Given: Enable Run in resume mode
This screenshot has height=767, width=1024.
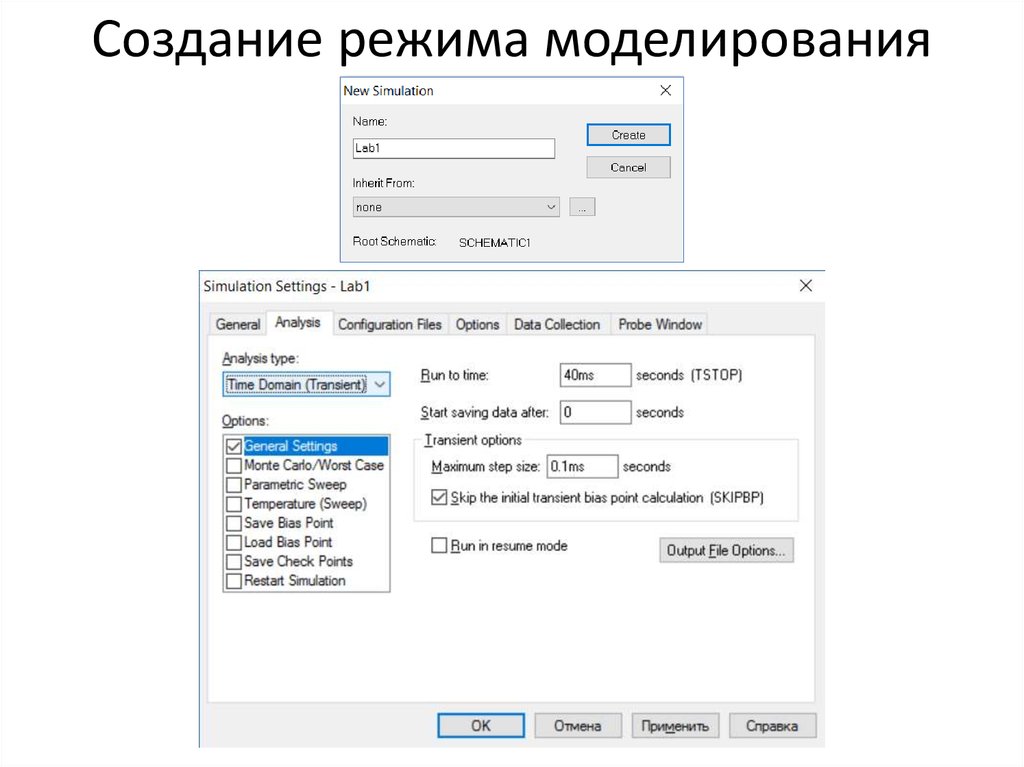Looking at the screenshot, I should (438, 545).
